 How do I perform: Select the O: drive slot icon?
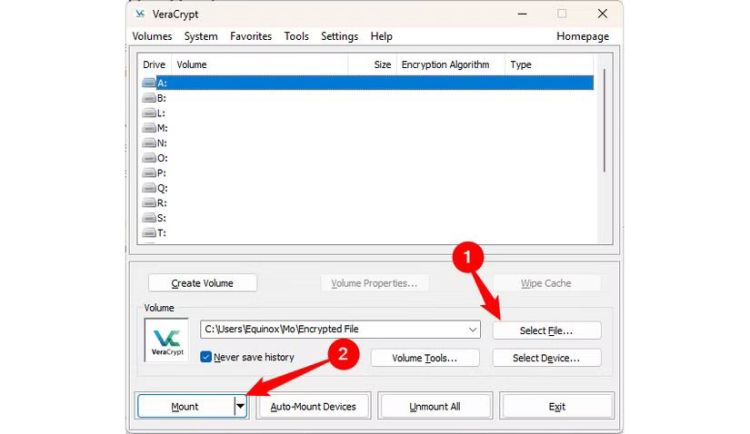[x=149, y=158]
